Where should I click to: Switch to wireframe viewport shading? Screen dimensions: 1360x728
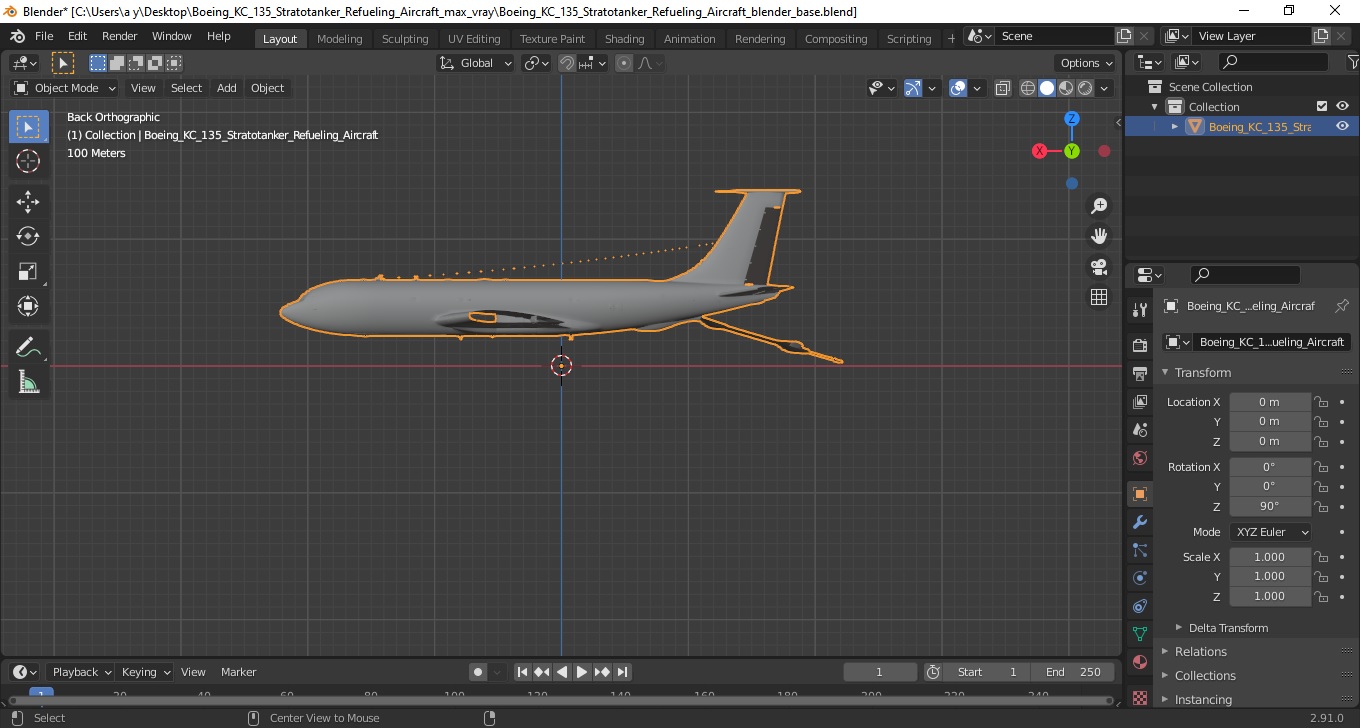pyautogui.click(x=1027, y=88)
